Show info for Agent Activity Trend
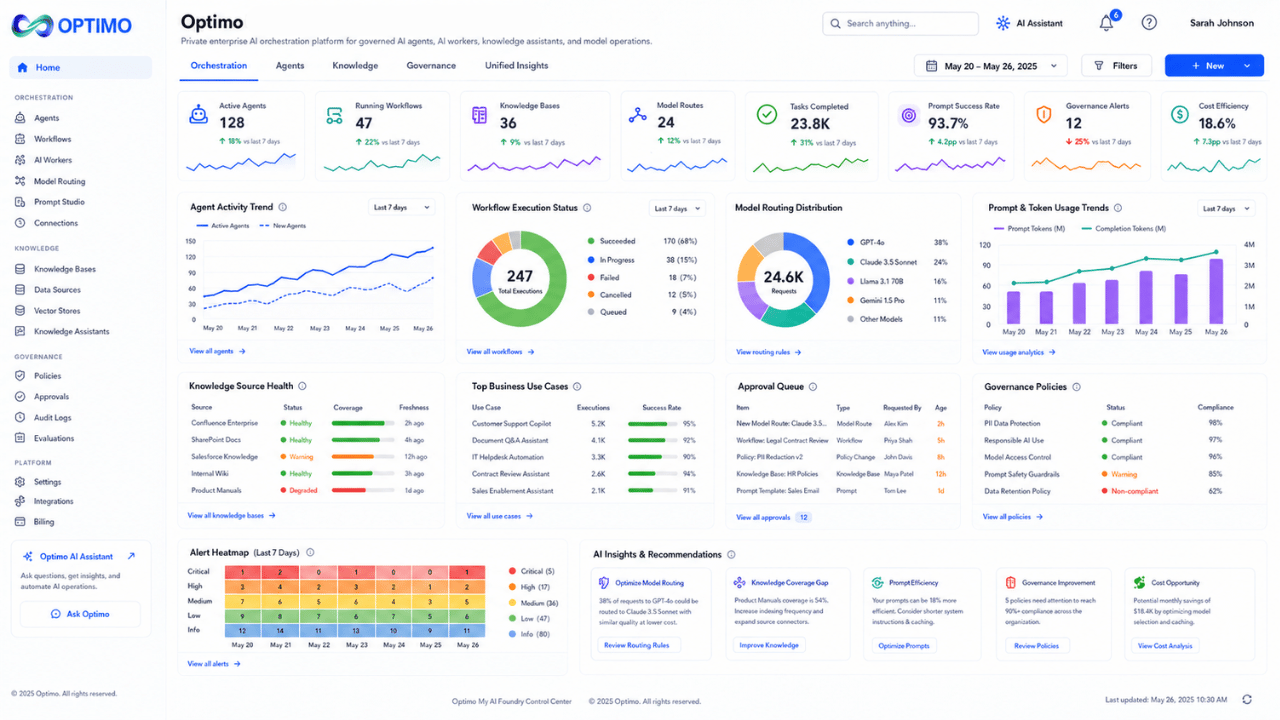Screen dimensions: 1280x720 coord(283,208)
